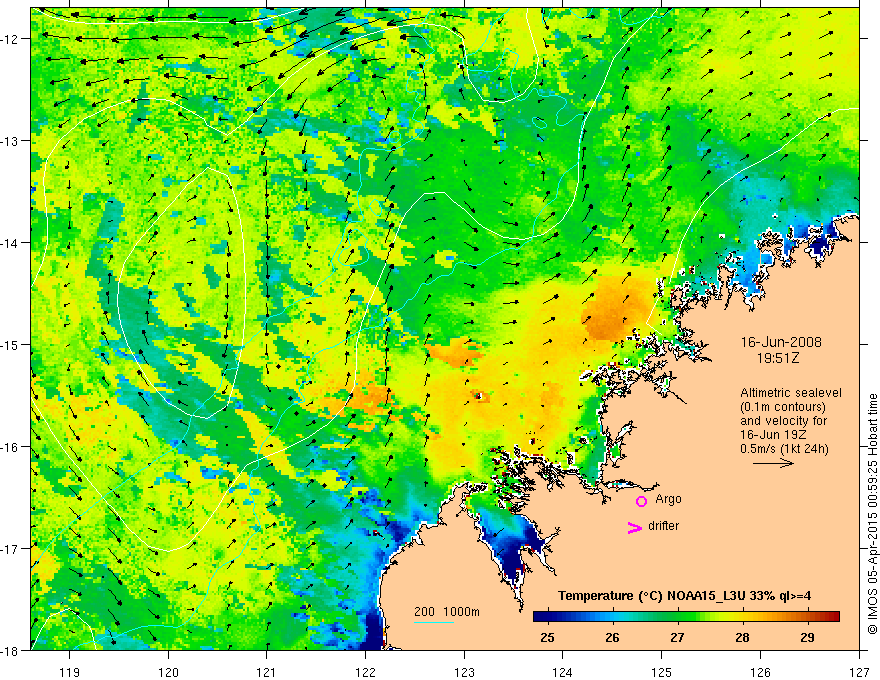Click the date text '16-Jun-2008'
The image size is (880, 680).
click(781, 342)
